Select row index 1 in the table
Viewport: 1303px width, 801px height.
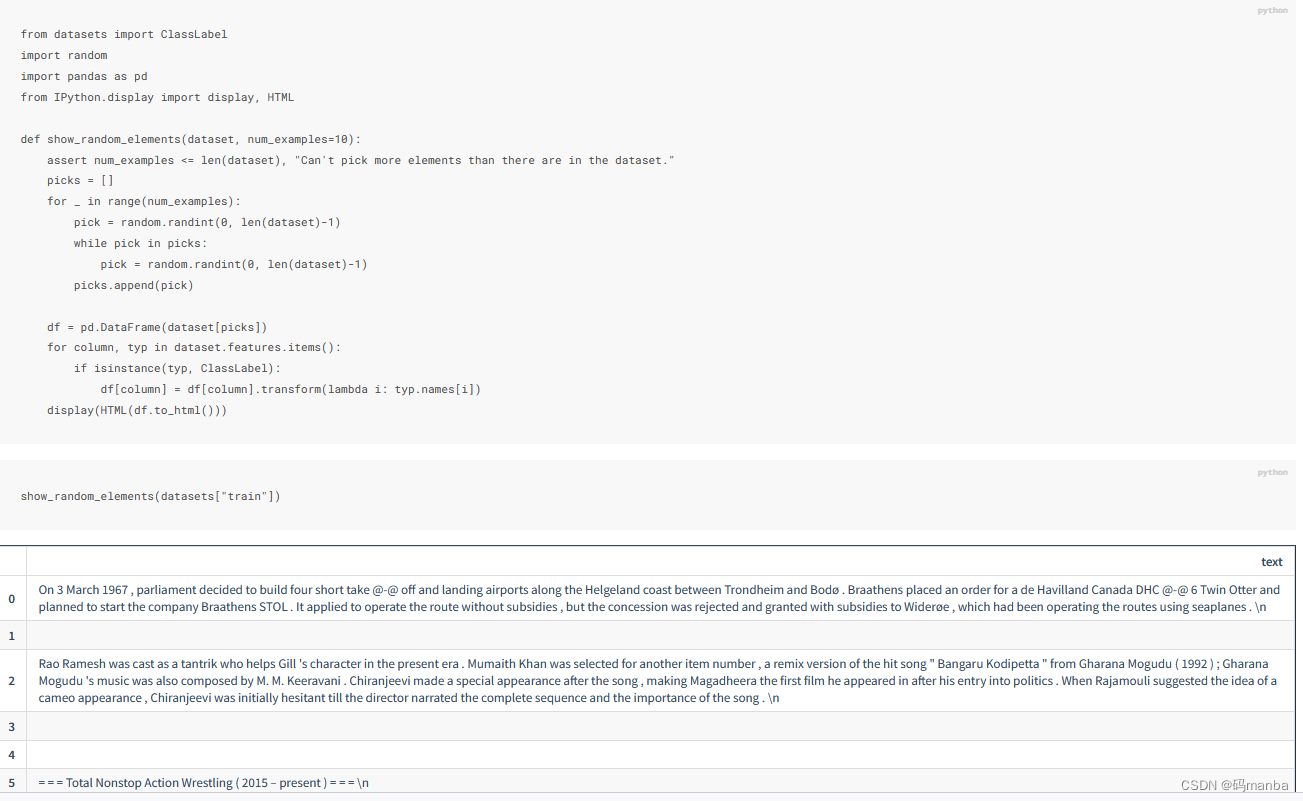pyautogui.click(x=12, y=635)
